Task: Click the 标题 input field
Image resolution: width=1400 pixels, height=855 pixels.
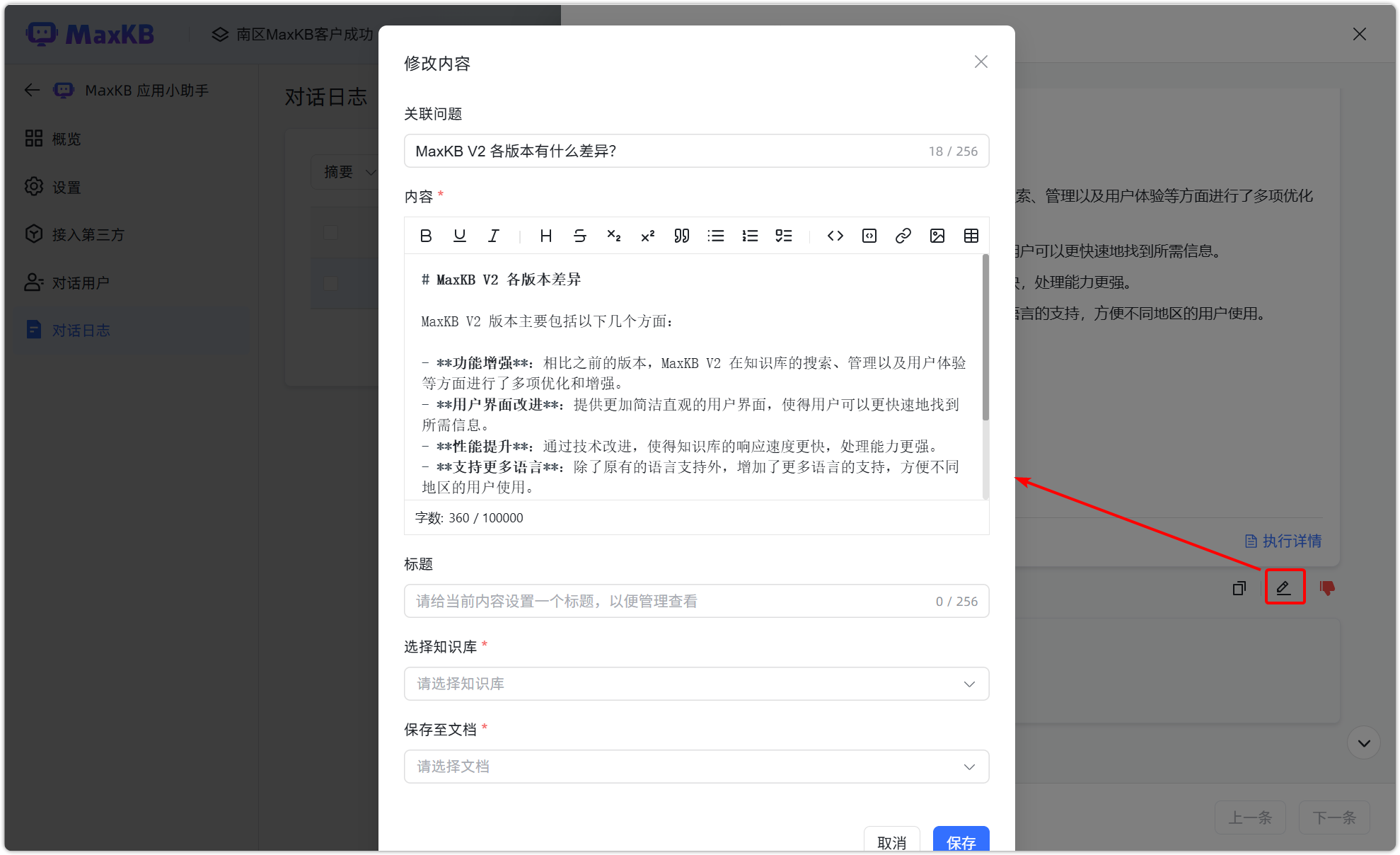Action: (696, 601)
